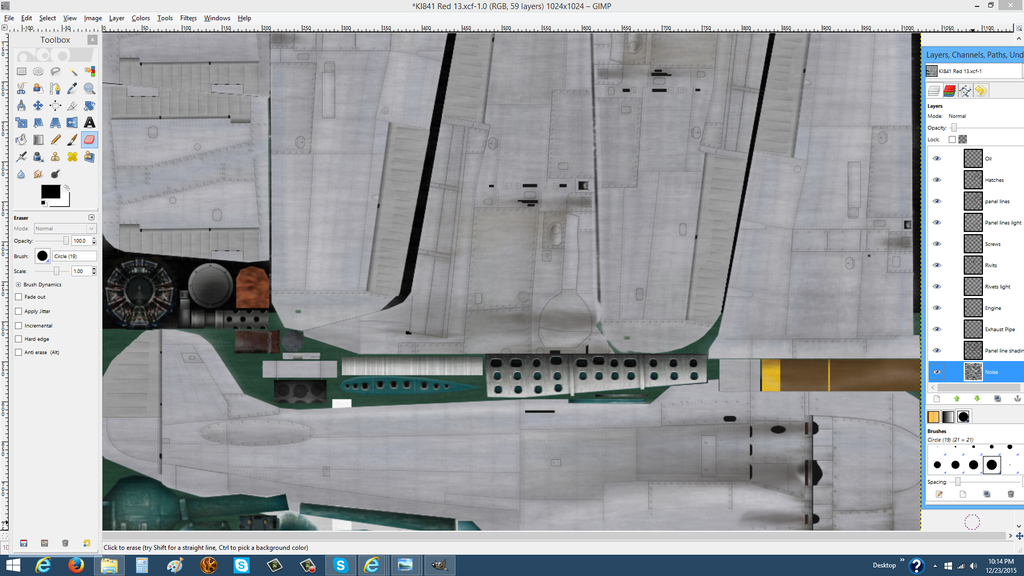The image size is (1024, 576).
Task: Activate the Scissors Select tool
Action: [x=22, y=88]
